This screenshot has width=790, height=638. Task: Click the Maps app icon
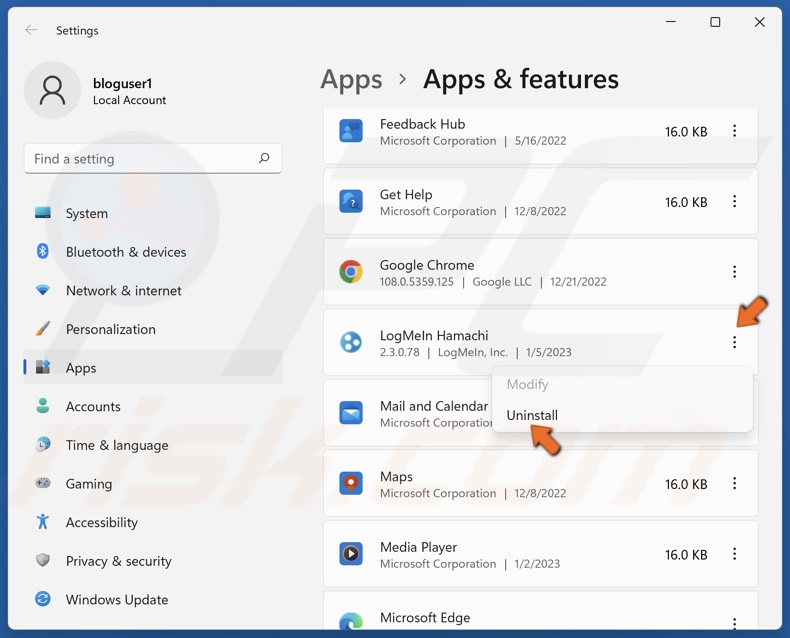351,484
